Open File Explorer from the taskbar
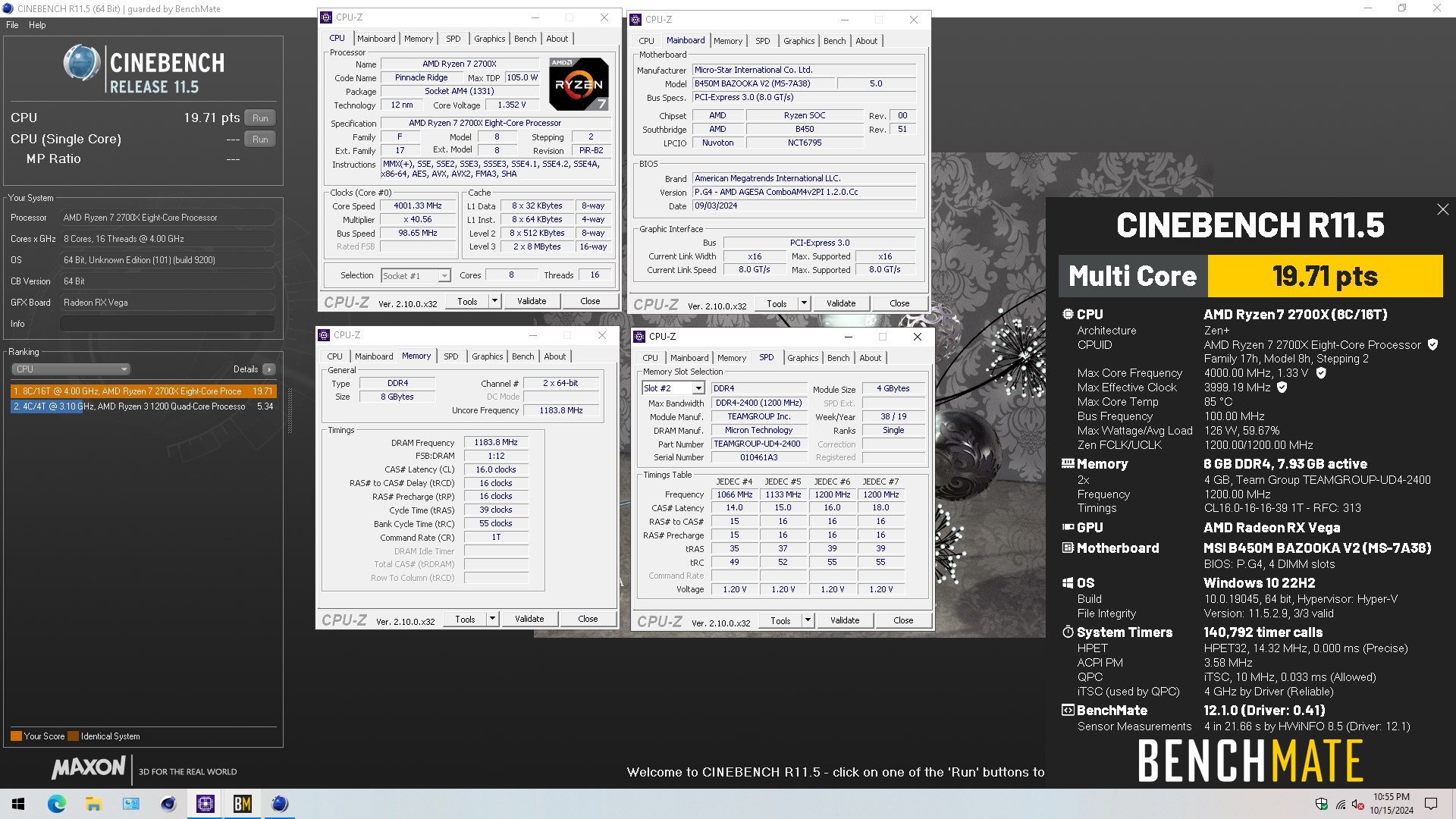The height and width of the screenshot is (819, 1456). (x=93, y=804)
